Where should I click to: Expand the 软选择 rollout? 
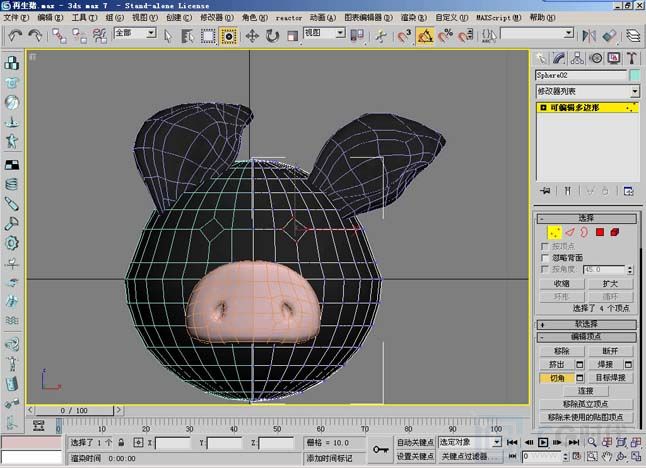[587, 324]
